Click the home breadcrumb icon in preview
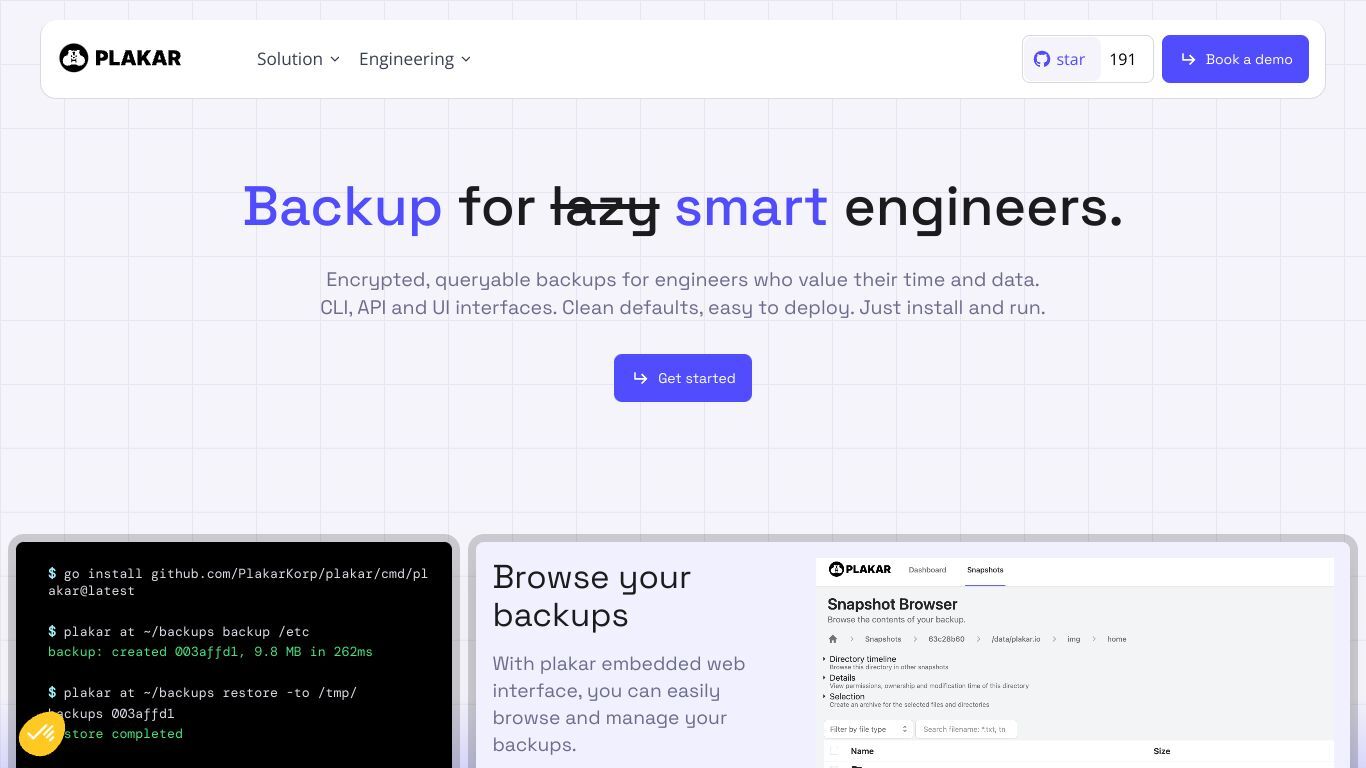The image size is (1366, 768). 833,639
